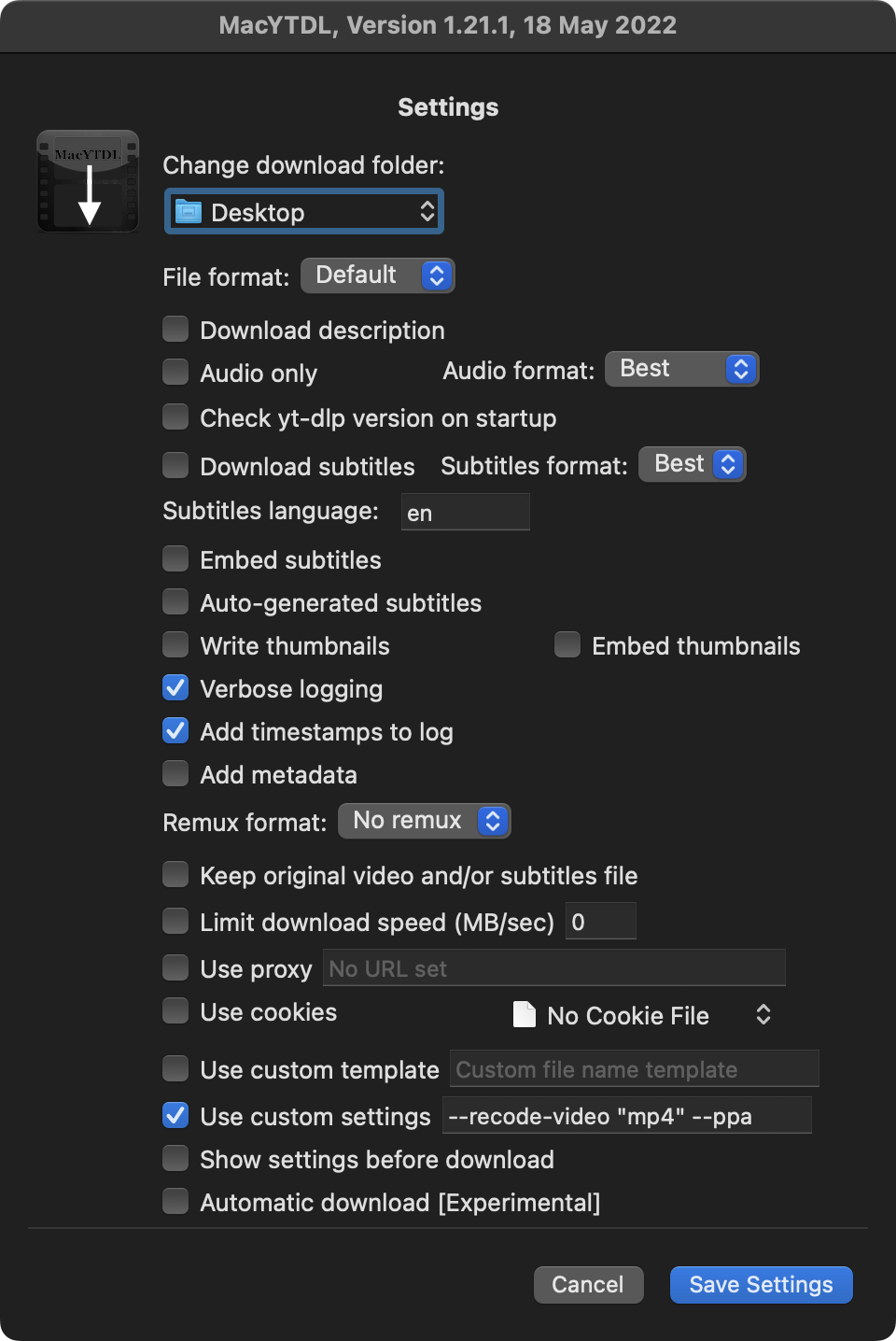Image resolution: width=896 pixels, height=1341 pixels.
Task: Enable Embed thumbnails checkbox
Action: pyautogui.click(x=567, y=644)
